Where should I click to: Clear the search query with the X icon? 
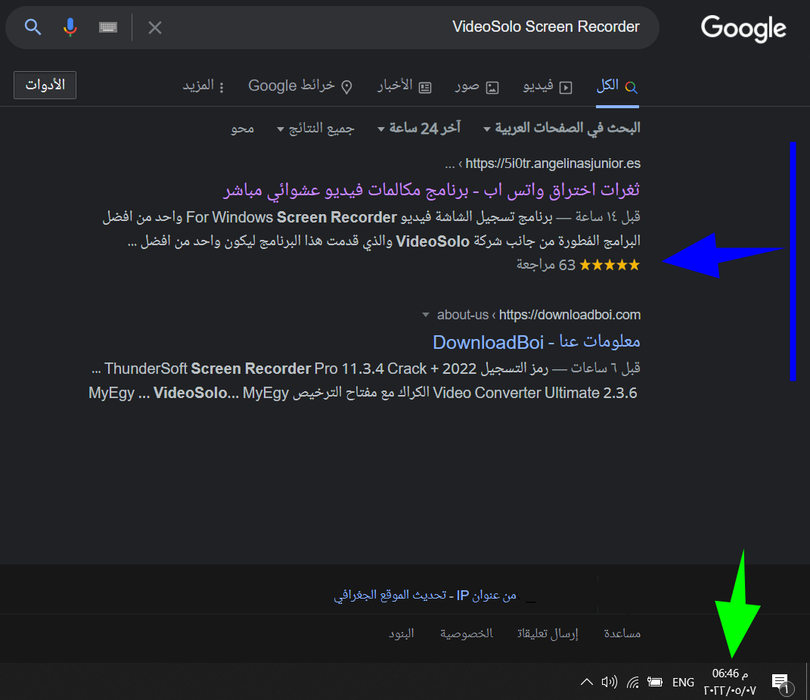pos(155,27)
